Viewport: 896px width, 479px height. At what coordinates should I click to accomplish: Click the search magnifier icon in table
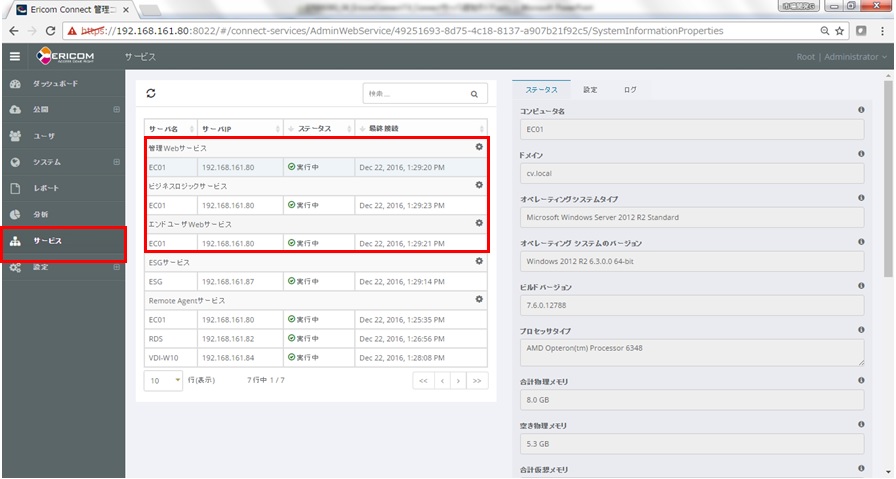pos(474,94)
